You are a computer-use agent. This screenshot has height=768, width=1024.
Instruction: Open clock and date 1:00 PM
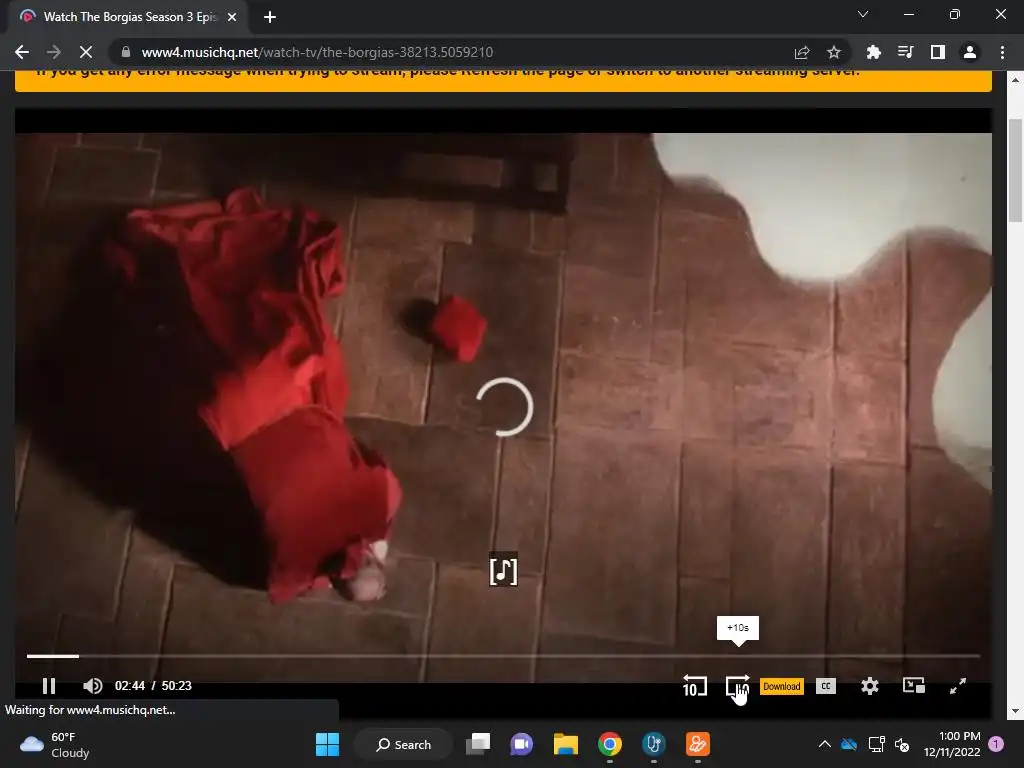952,744
